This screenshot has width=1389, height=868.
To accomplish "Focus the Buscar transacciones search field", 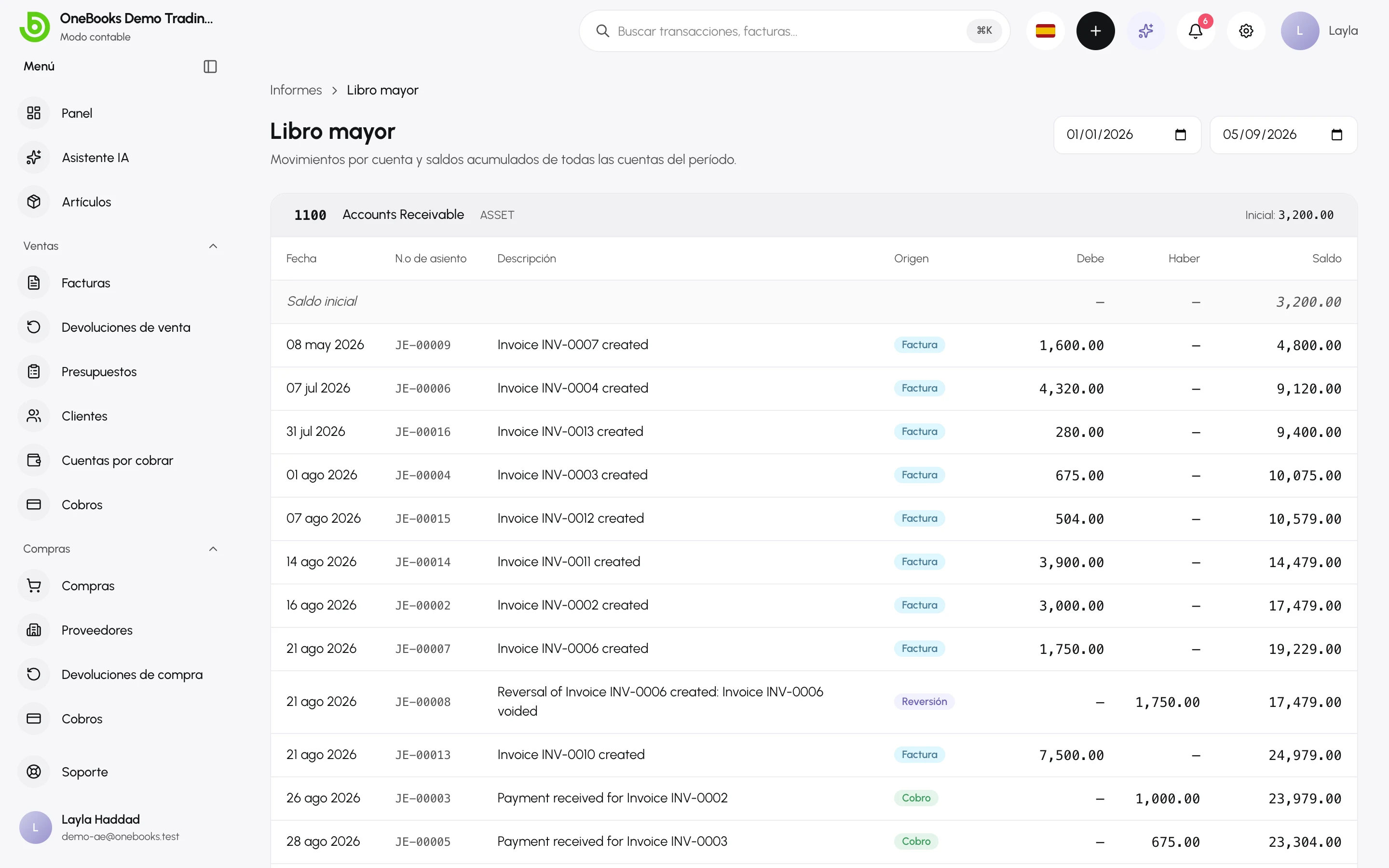I will point(794,31).
